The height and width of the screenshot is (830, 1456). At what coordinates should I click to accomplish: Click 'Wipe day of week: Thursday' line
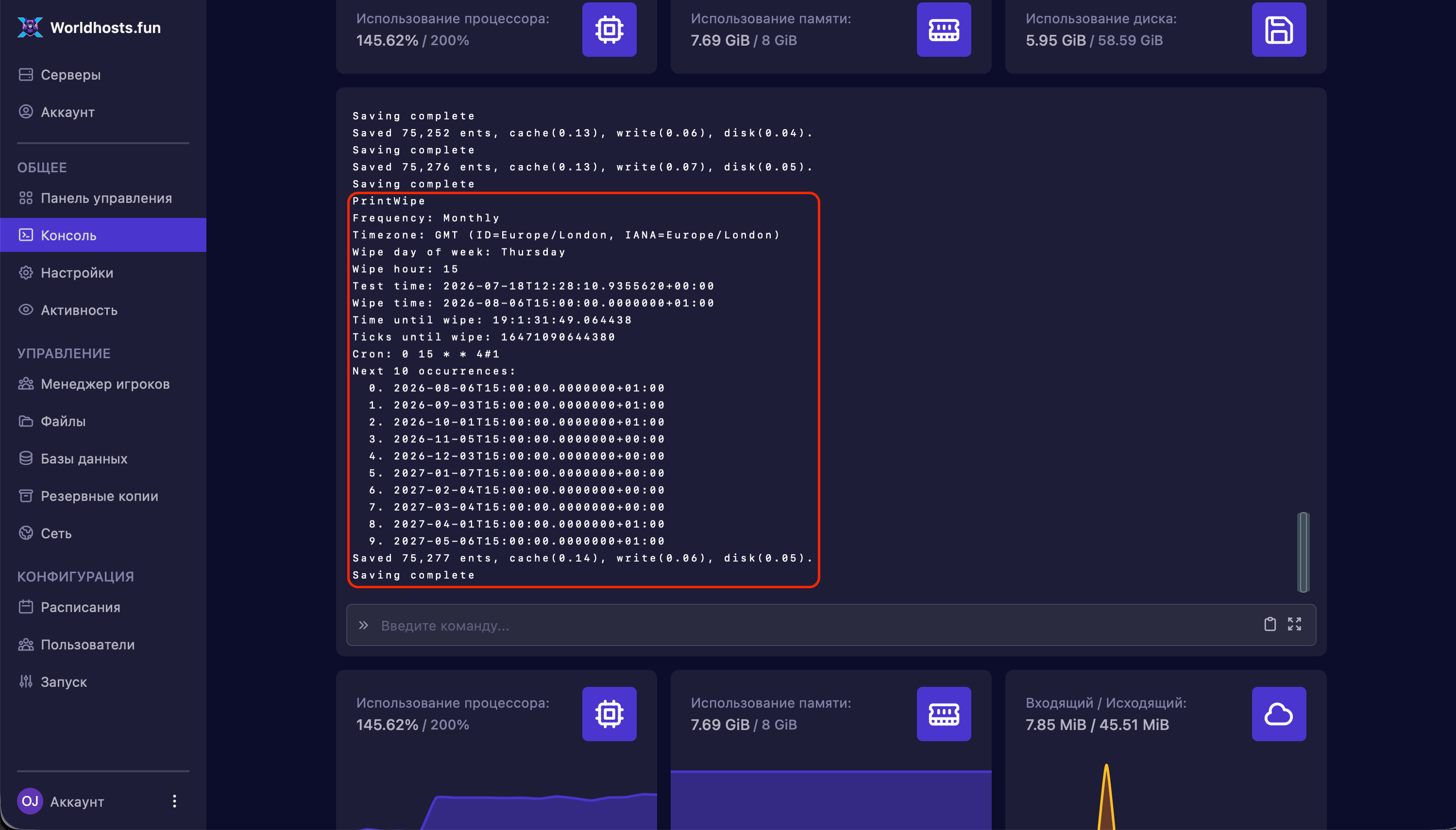pos(459,252)
